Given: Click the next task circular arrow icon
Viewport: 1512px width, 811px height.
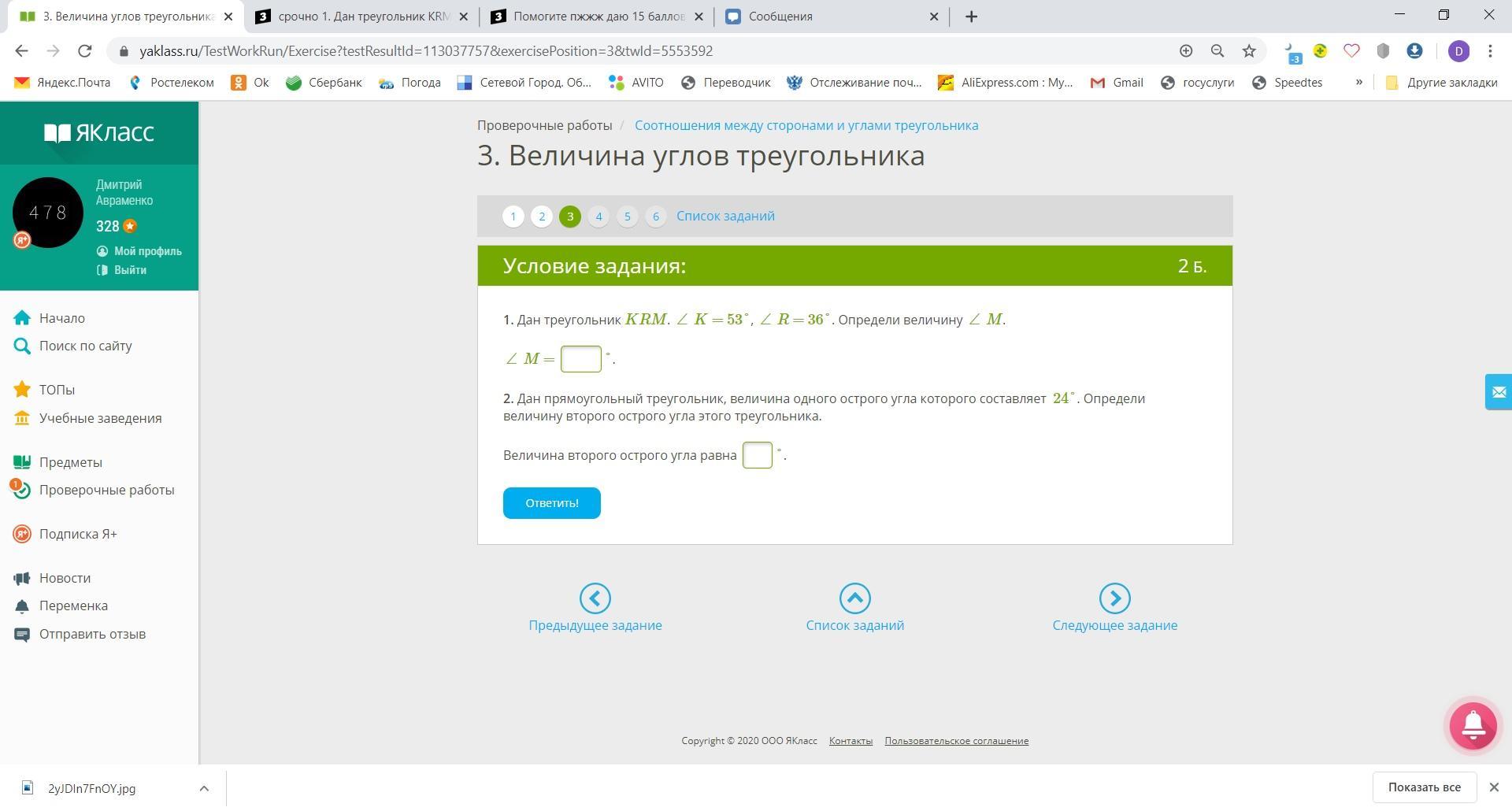Looking at the screenshot, I should point(1115,598).
